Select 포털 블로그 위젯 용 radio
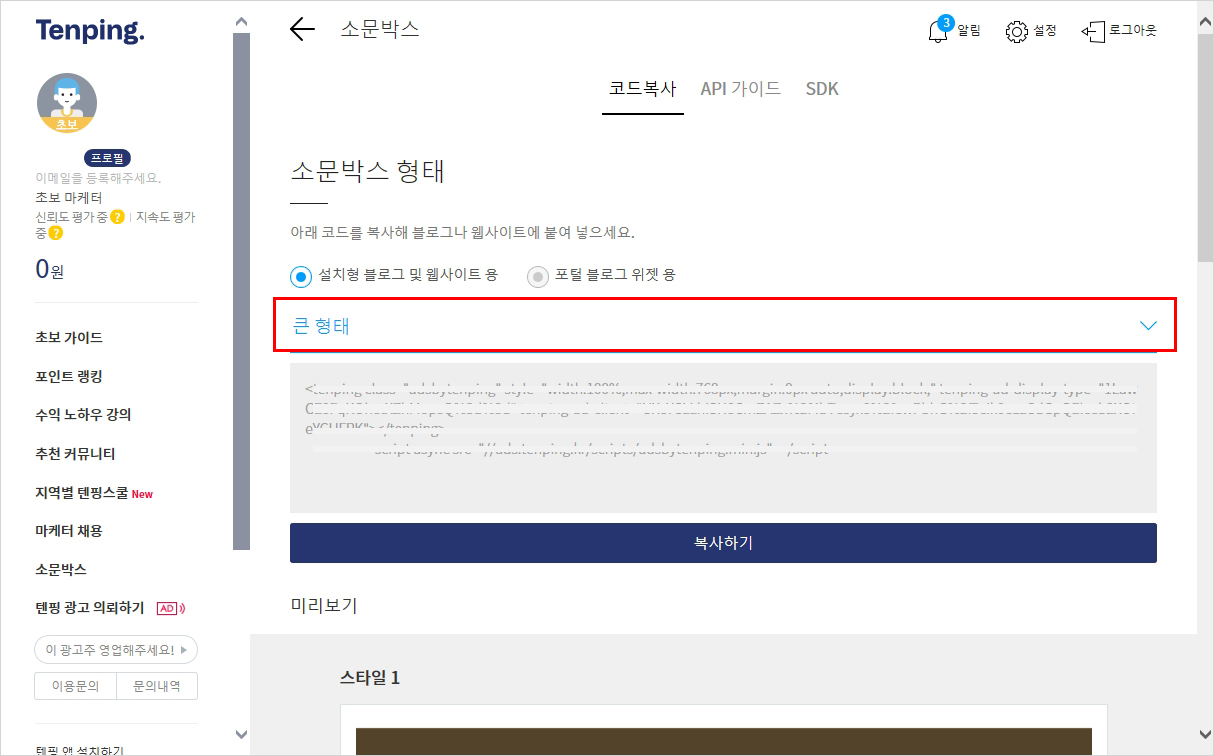1214x756 pixels. tap(538, 276)
